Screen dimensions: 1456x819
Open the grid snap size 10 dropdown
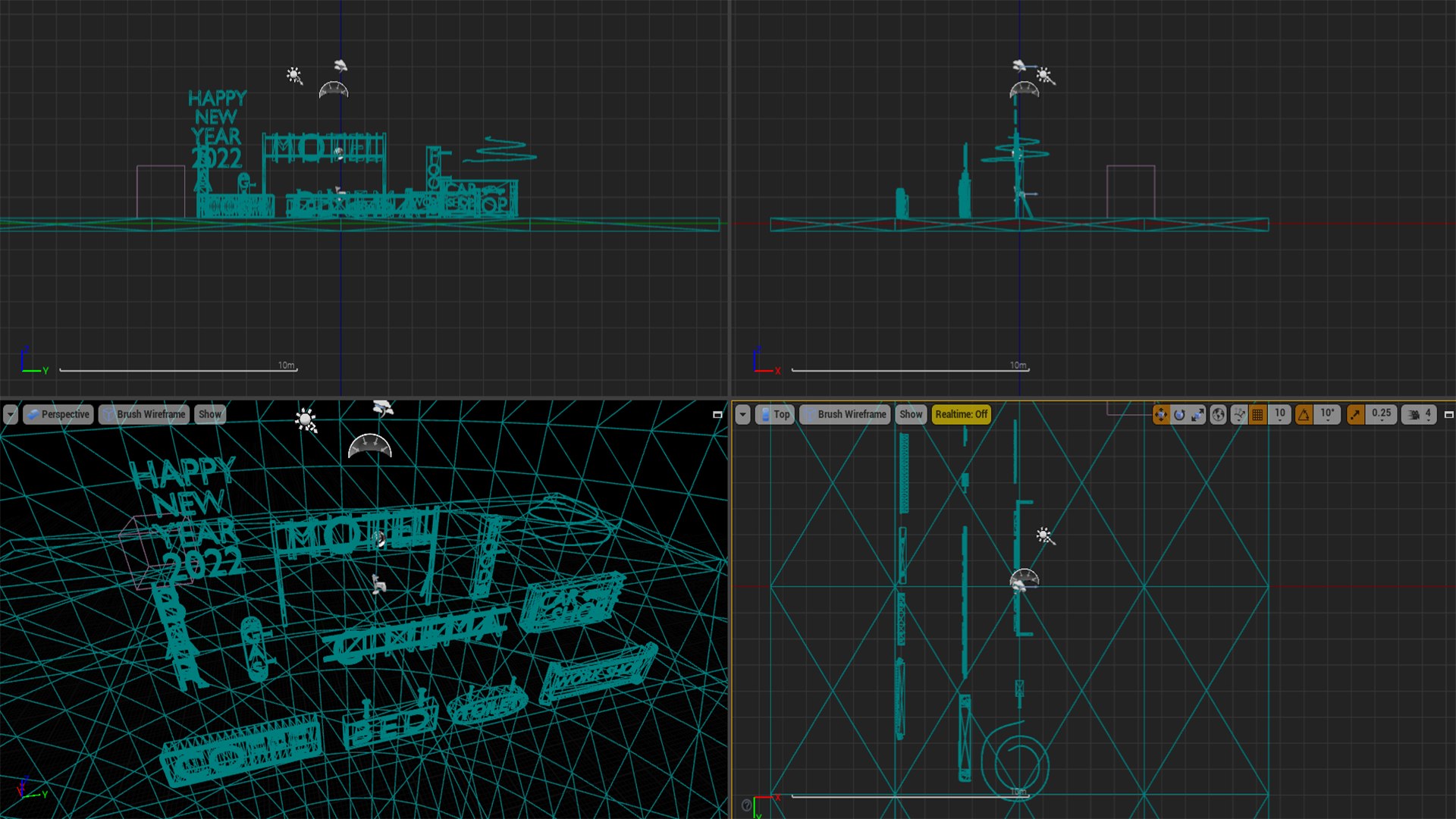[x=1280, y=414]
